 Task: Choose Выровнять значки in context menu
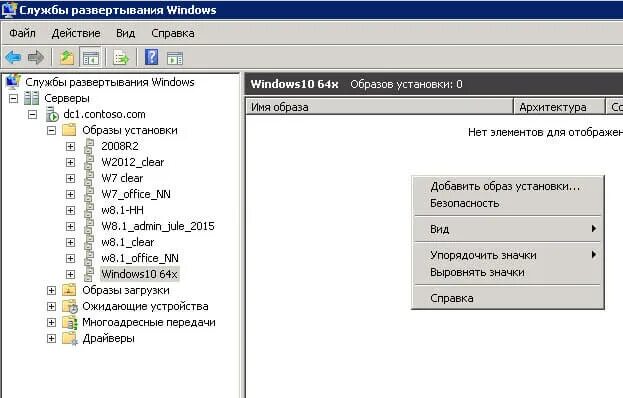pyautogui.click(x=507, y=272)
